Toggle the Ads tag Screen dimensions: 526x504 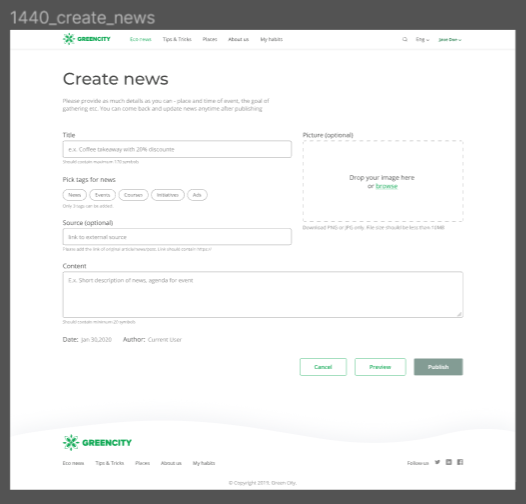coord(197,195)
